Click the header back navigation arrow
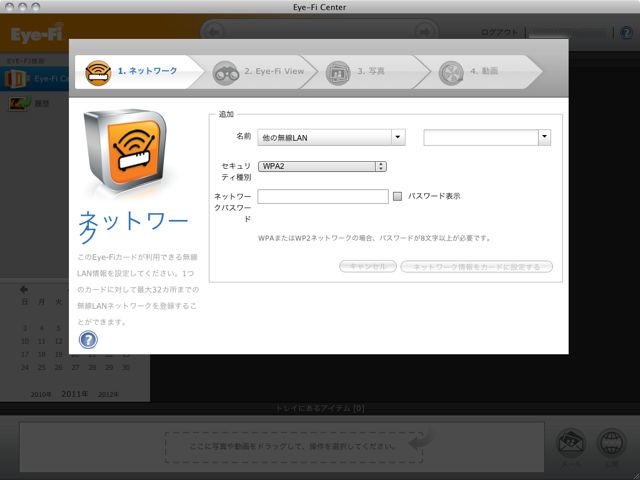 (x=215, y=32)
